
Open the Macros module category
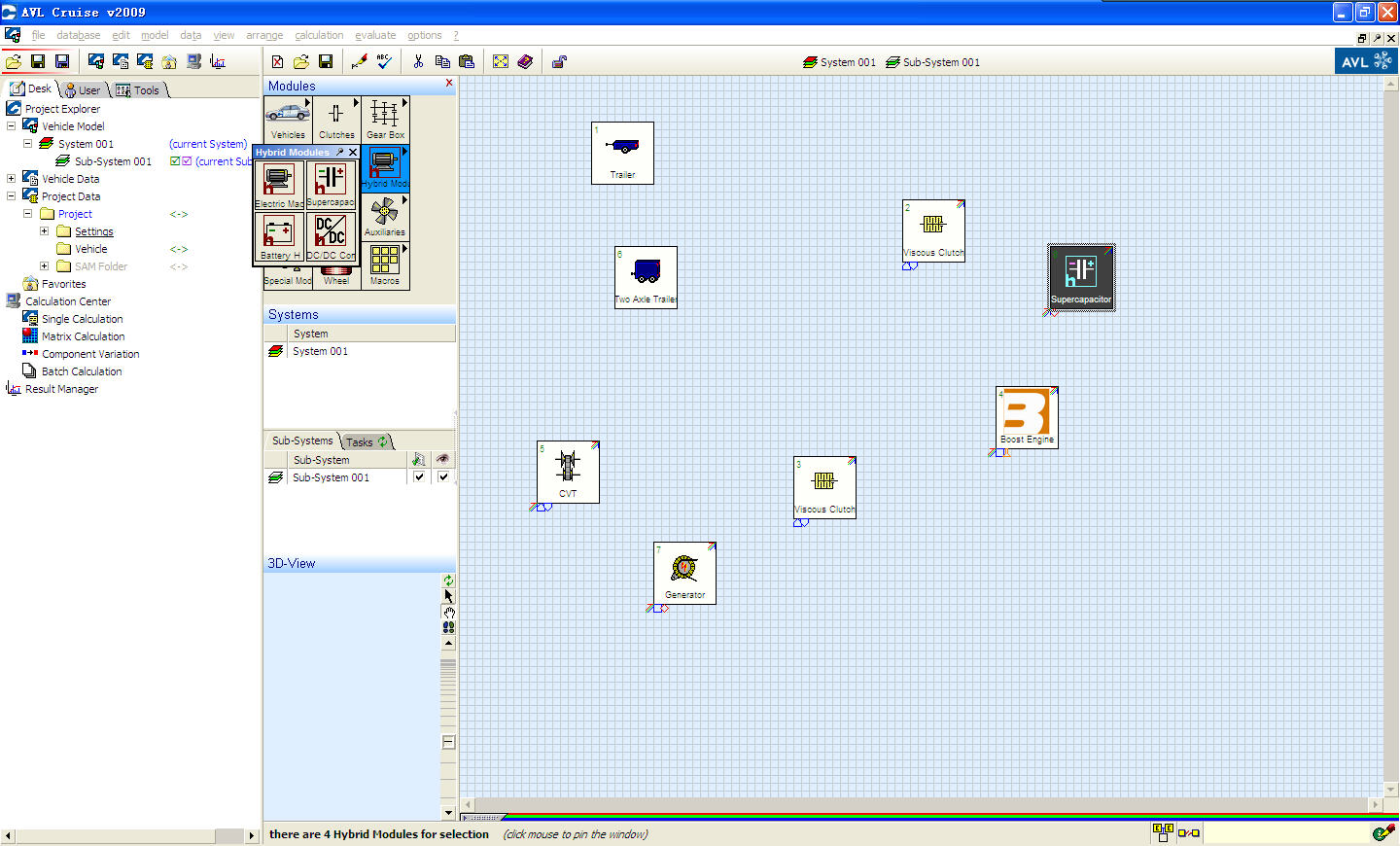coord(385,265)
